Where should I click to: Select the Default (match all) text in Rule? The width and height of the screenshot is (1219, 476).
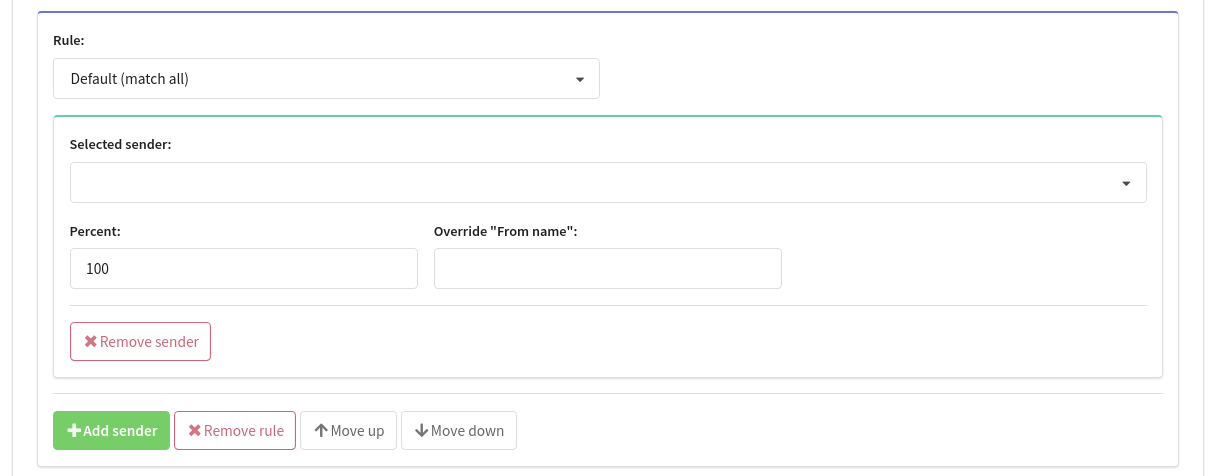129,78
